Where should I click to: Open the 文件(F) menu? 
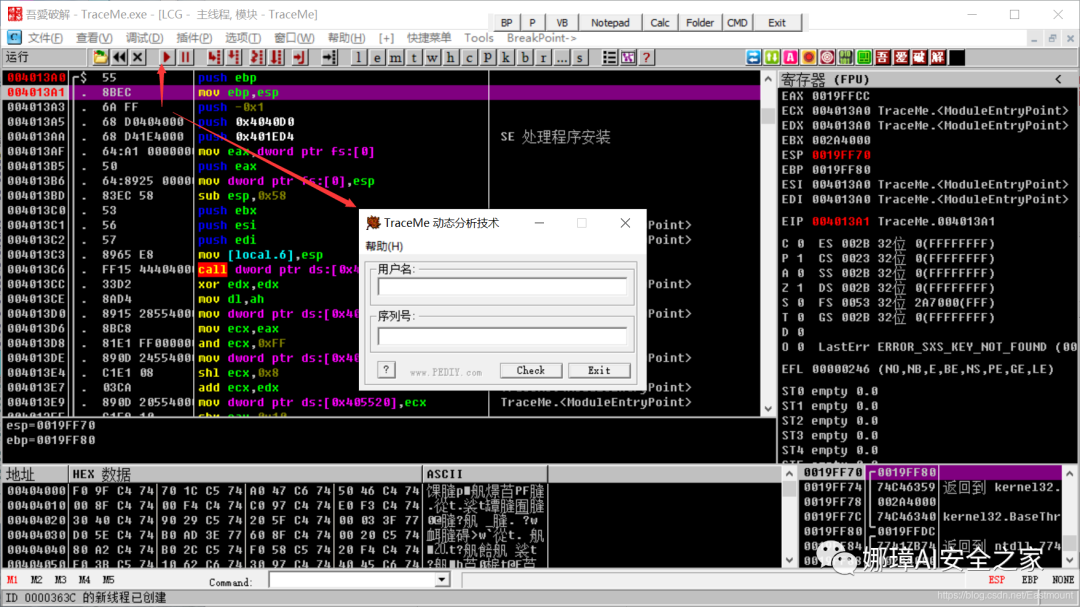coord(45,38)
